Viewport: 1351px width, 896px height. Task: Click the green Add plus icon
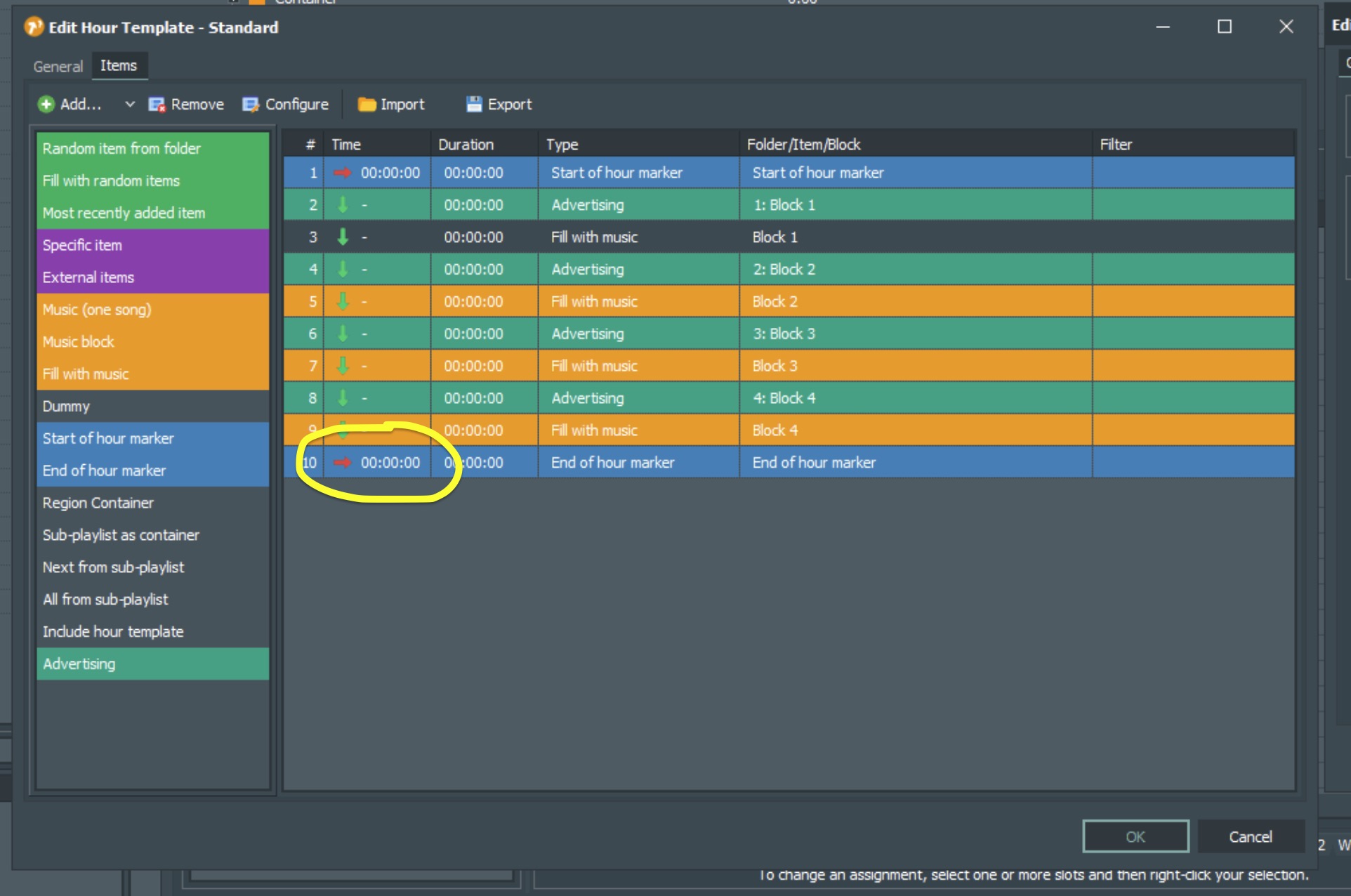point(46,105)
